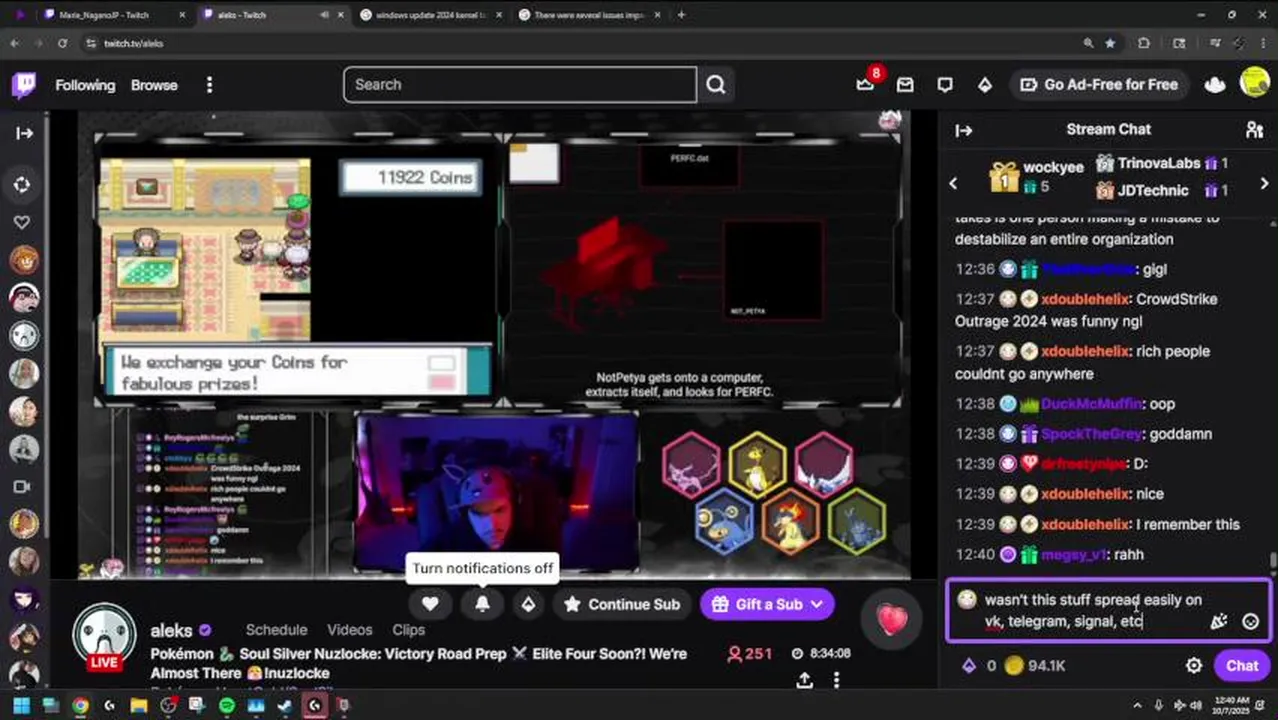Switch to Marie_NaganoJP Twitch browser tab
Screen dimensions: 1278x720
(104, 15)
